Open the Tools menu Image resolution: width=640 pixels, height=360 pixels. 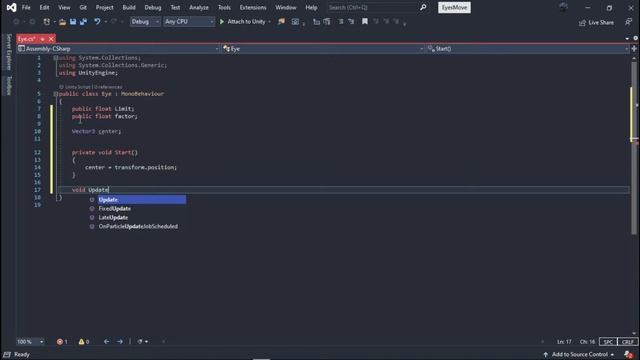(x=224, y=7)
